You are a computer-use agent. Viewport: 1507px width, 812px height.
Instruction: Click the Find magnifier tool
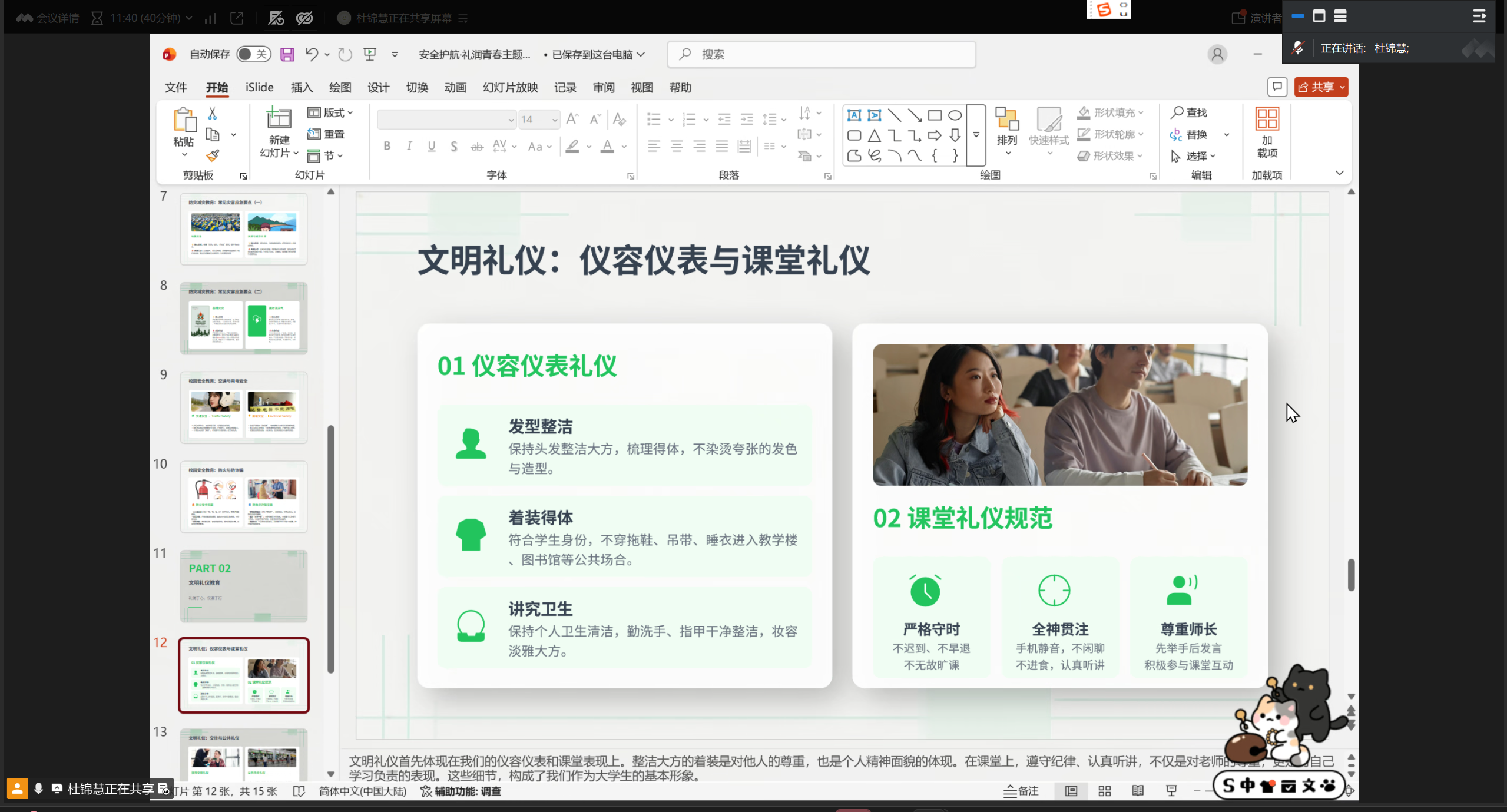coord(1189,112)
